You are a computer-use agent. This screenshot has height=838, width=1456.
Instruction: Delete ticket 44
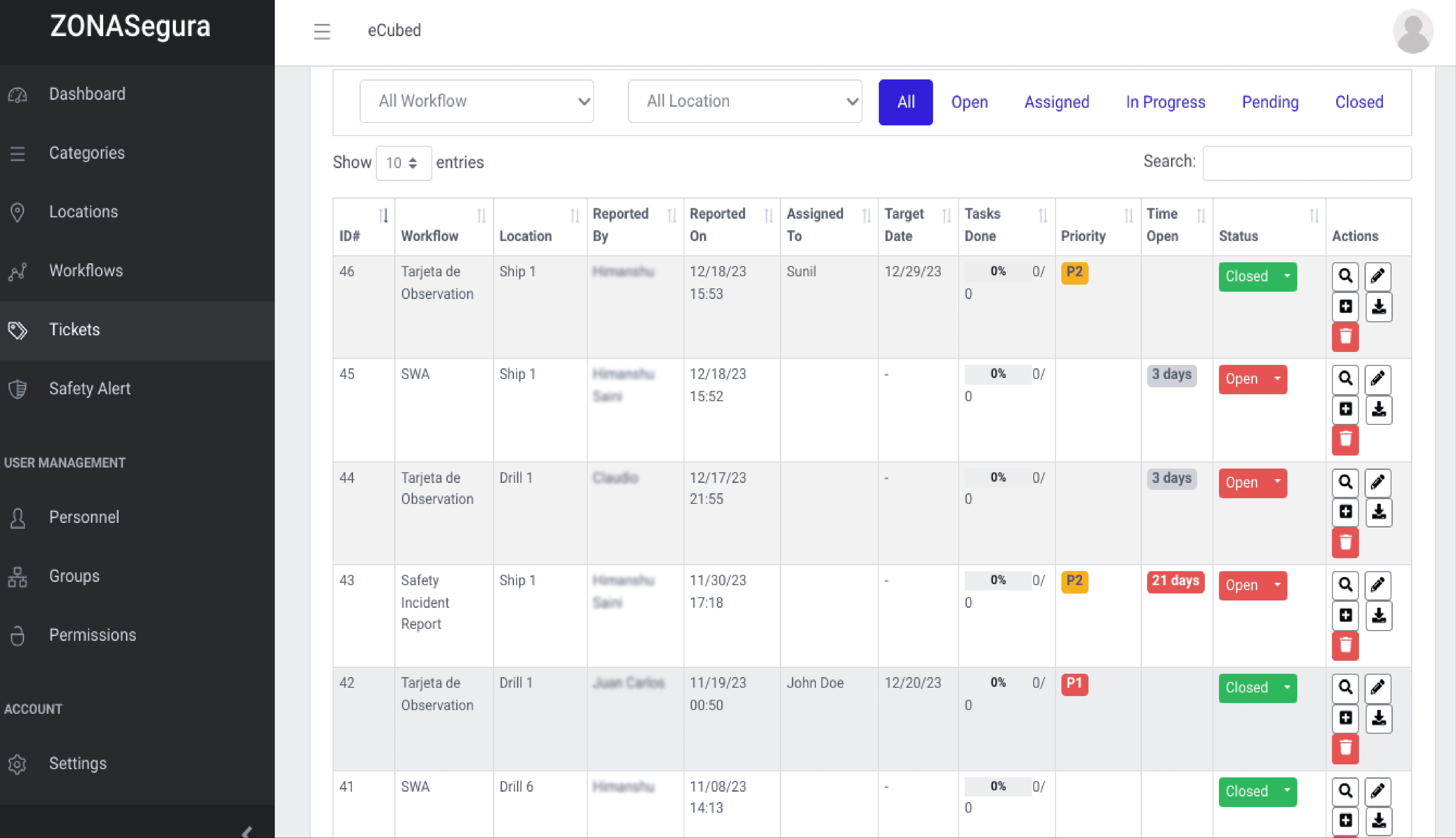(x=1345, y=543)
